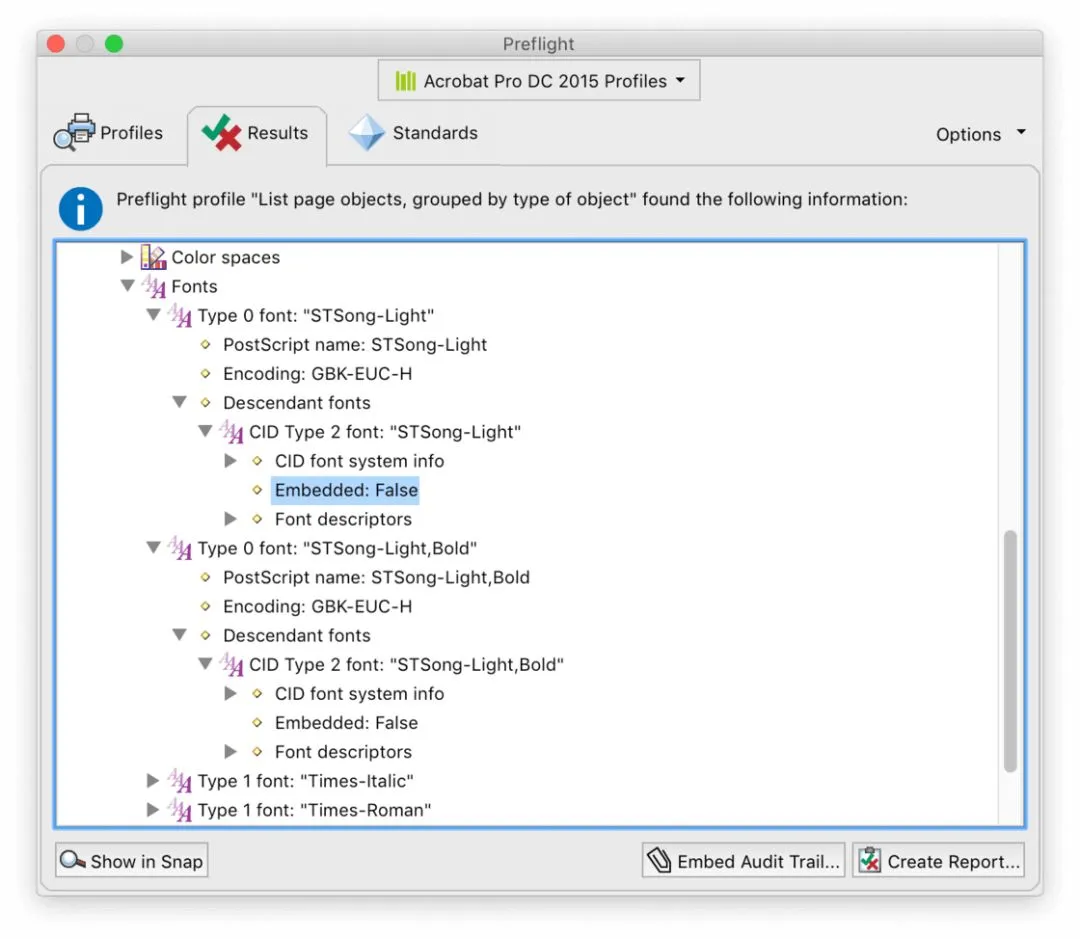The image size is (1080, 939).
Task: Click the diamond Standards icon
Action: tap(366, 132)
